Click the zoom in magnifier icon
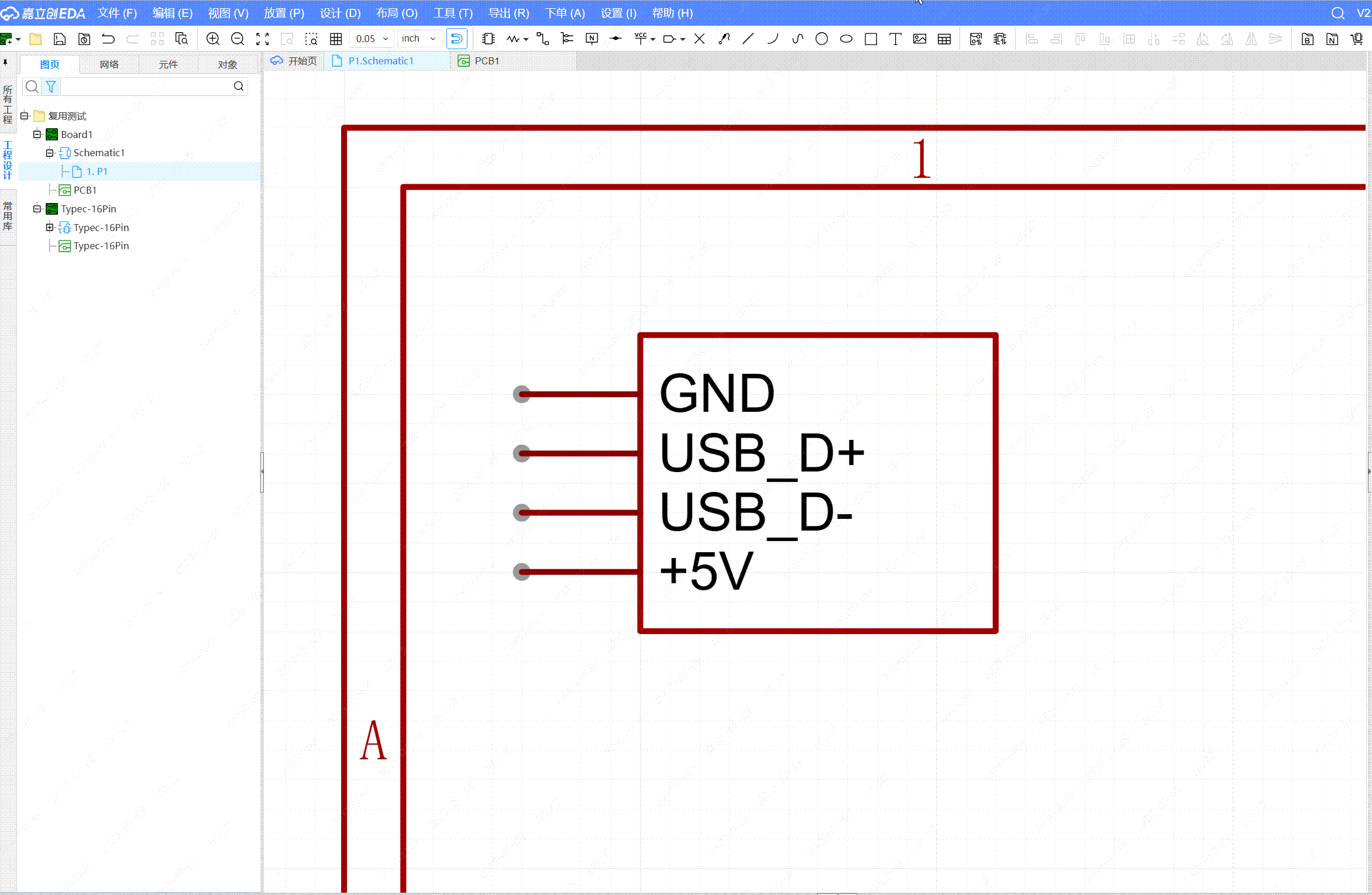 pos(213,39)
